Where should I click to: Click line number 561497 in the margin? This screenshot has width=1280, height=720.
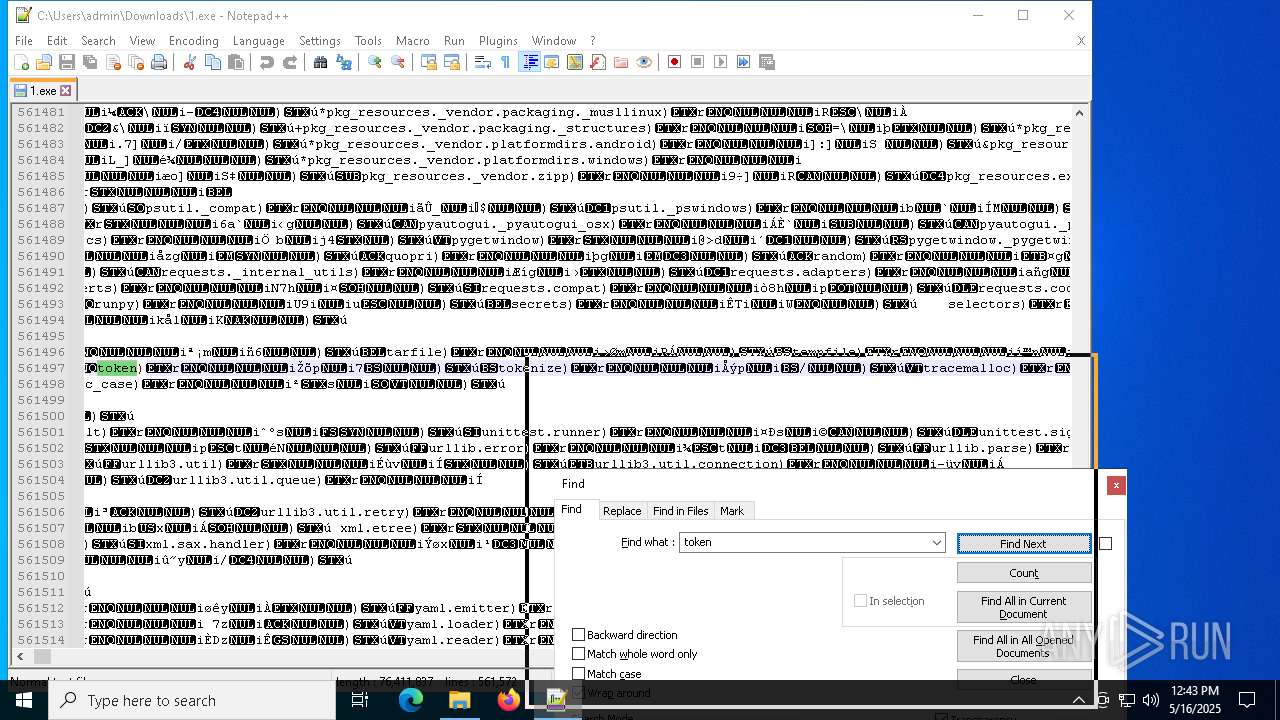[41, 368]
